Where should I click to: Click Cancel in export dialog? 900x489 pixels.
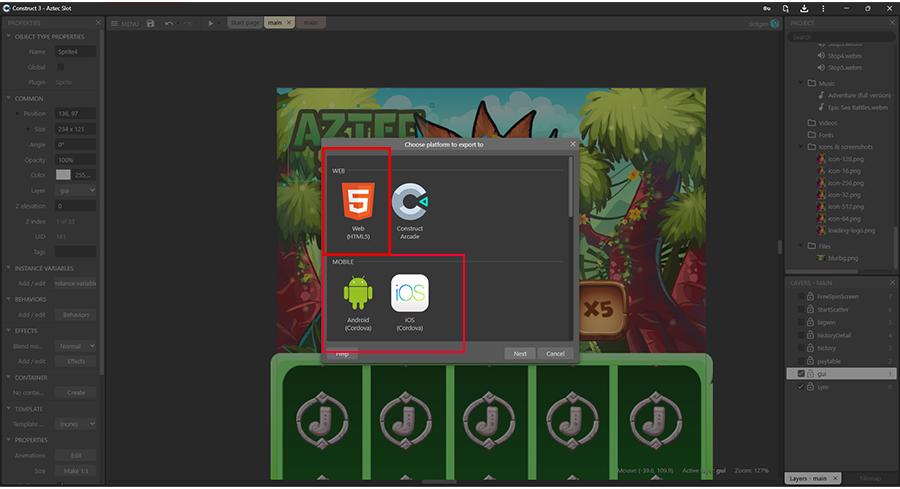point(555,354)
